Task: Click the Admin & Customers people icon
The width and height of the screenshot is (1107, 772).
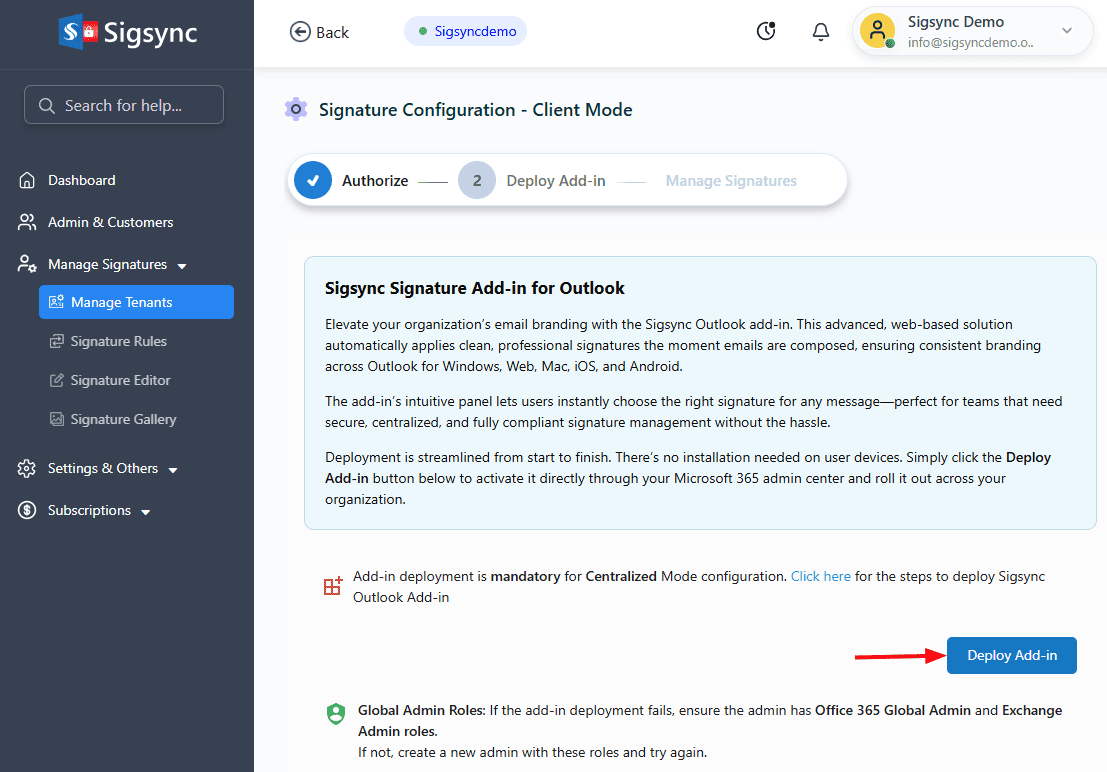Action: point(27,222)
